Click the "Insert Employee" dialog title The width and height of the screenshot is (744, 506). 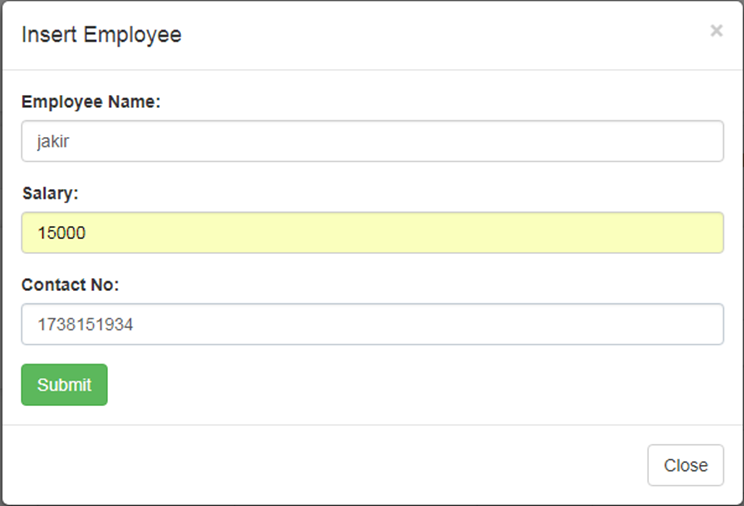pyautogui.click(x=101, y=35)
